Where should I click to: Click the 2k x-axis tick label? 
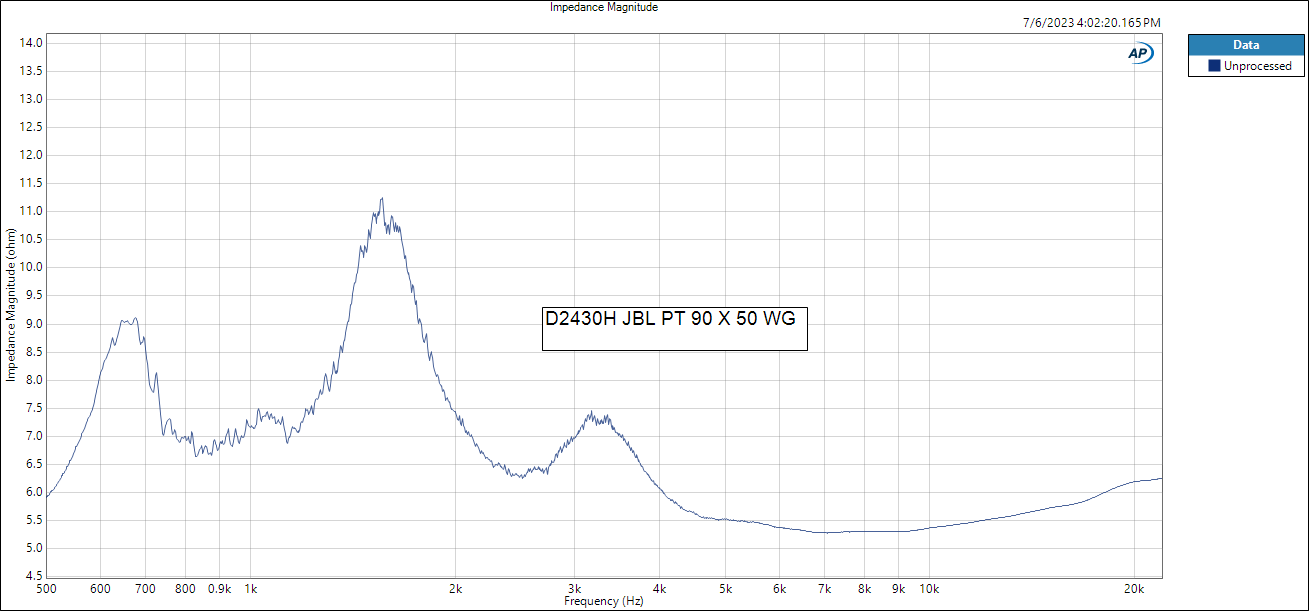(x=456, y=589)
